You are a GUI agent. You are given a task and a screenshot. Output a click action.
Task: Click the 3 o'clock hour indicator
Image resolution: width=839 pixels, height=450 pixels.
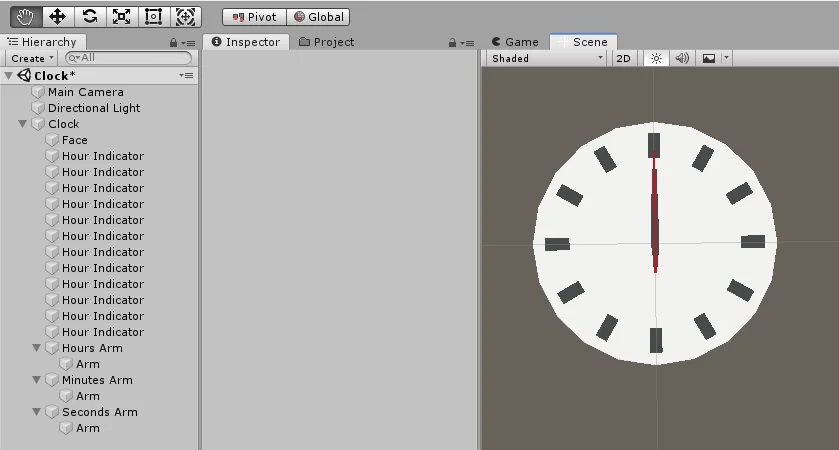pyautogui.click(x=753, y=242)
